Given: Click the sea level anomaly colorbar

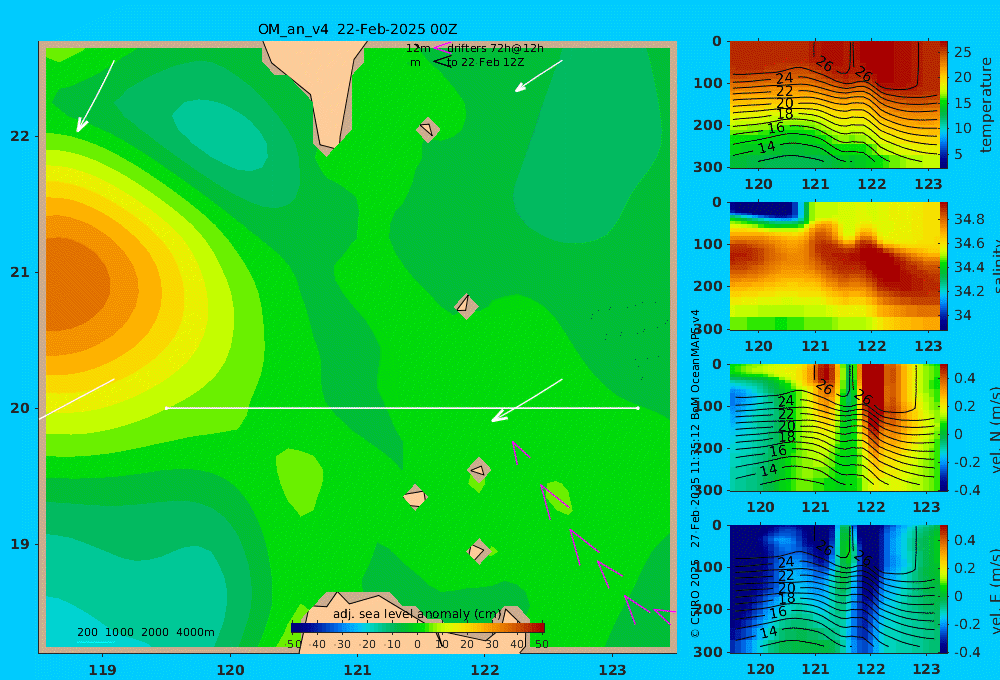Looking at the screenshot, I should click(418, 627).
